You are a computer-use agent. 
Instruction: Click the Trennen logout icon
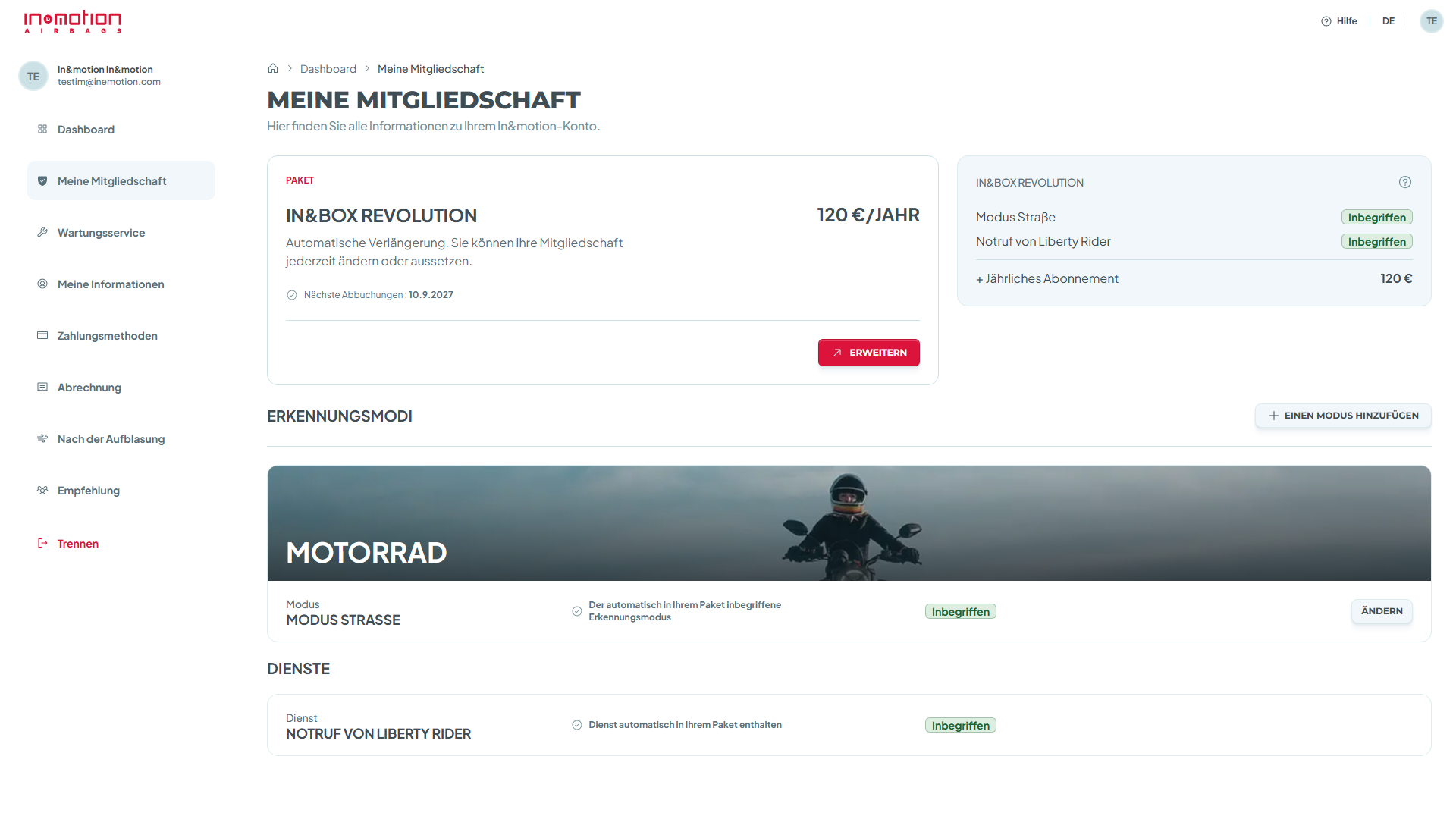(x=42, y=543)
